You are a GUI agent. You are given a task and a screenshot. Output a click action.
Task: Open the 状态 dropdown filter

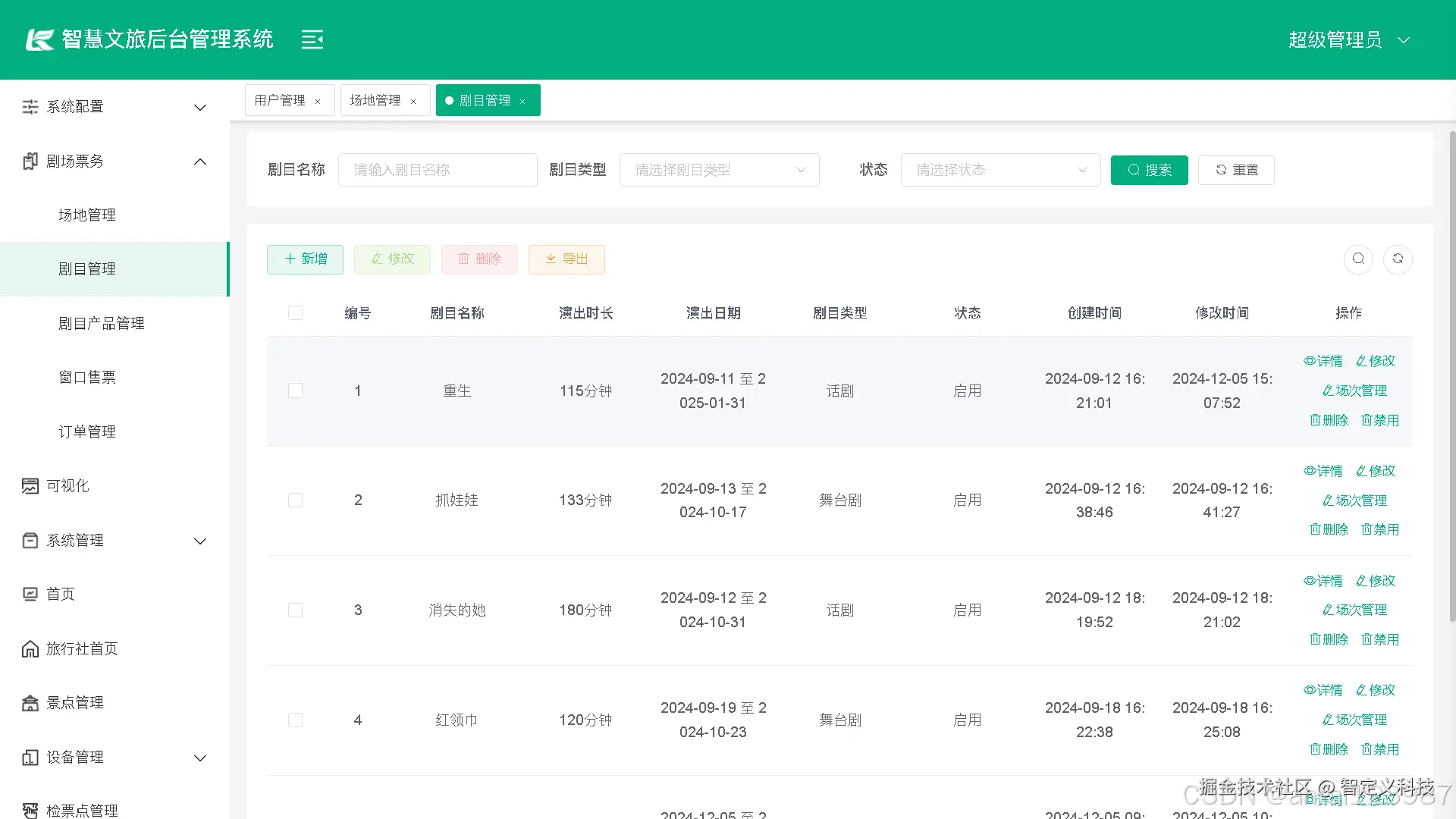(1000, 170)
